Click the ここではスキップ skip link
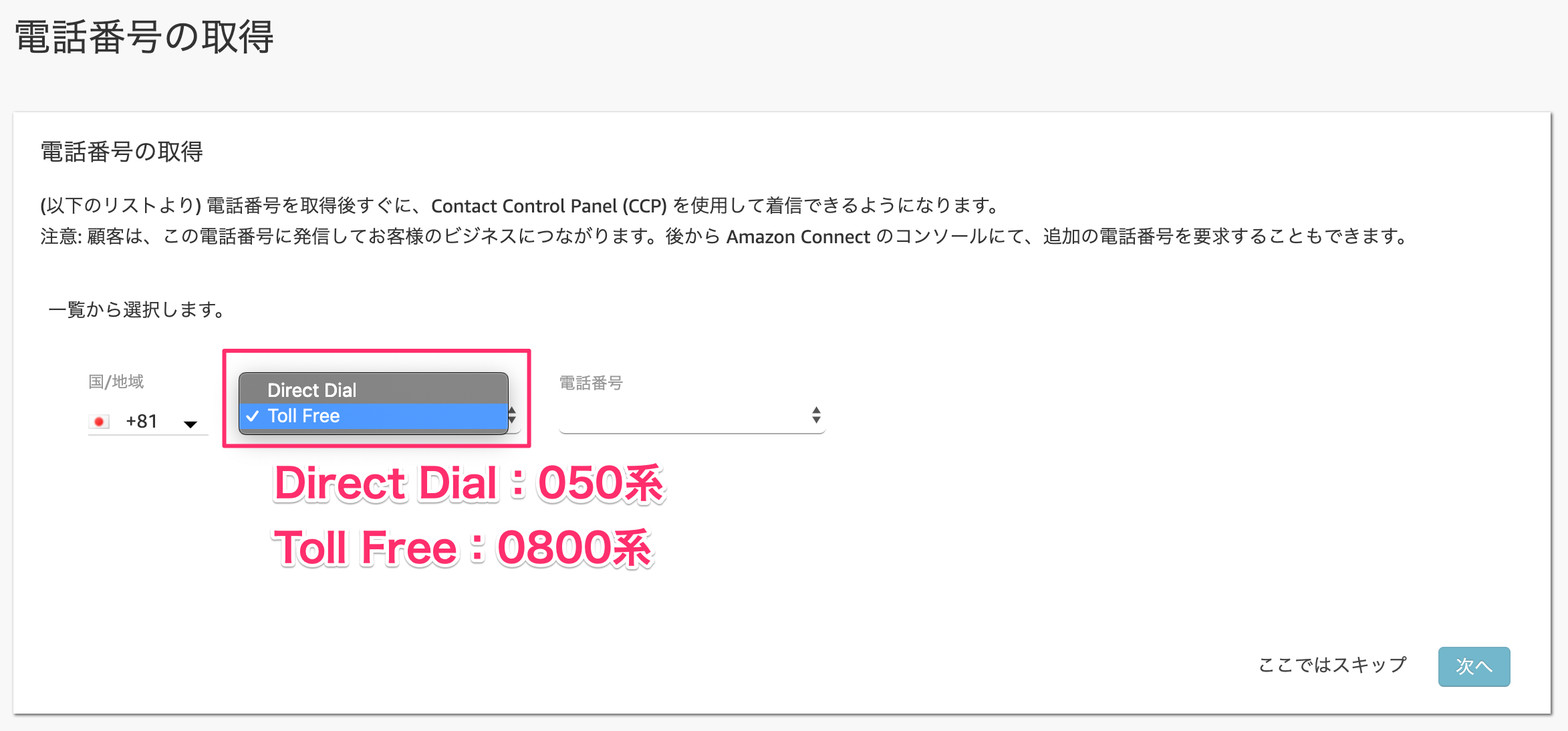 pos(1333,665)
